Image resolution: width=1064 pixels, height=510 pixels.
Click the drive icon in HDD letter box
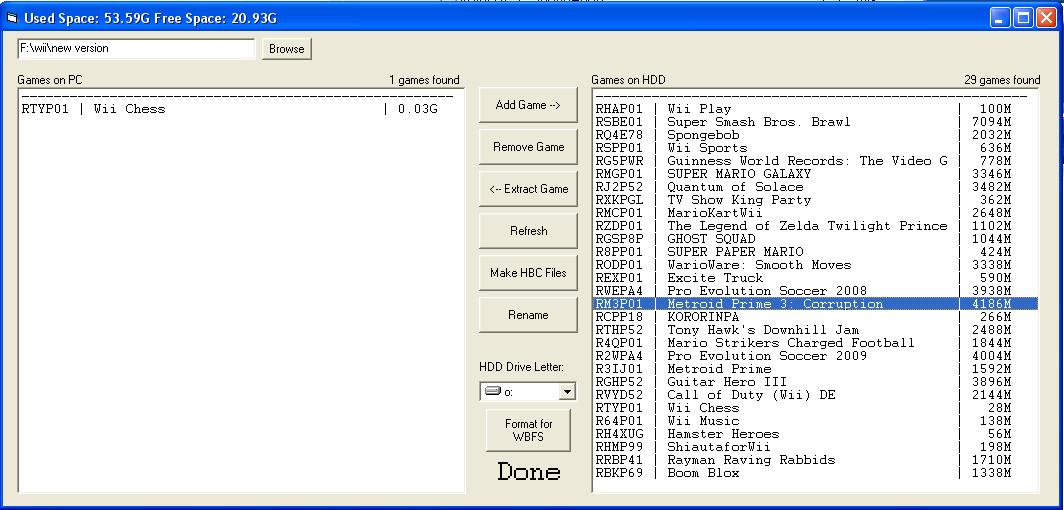pyautogui.click(x=492, y=392)
